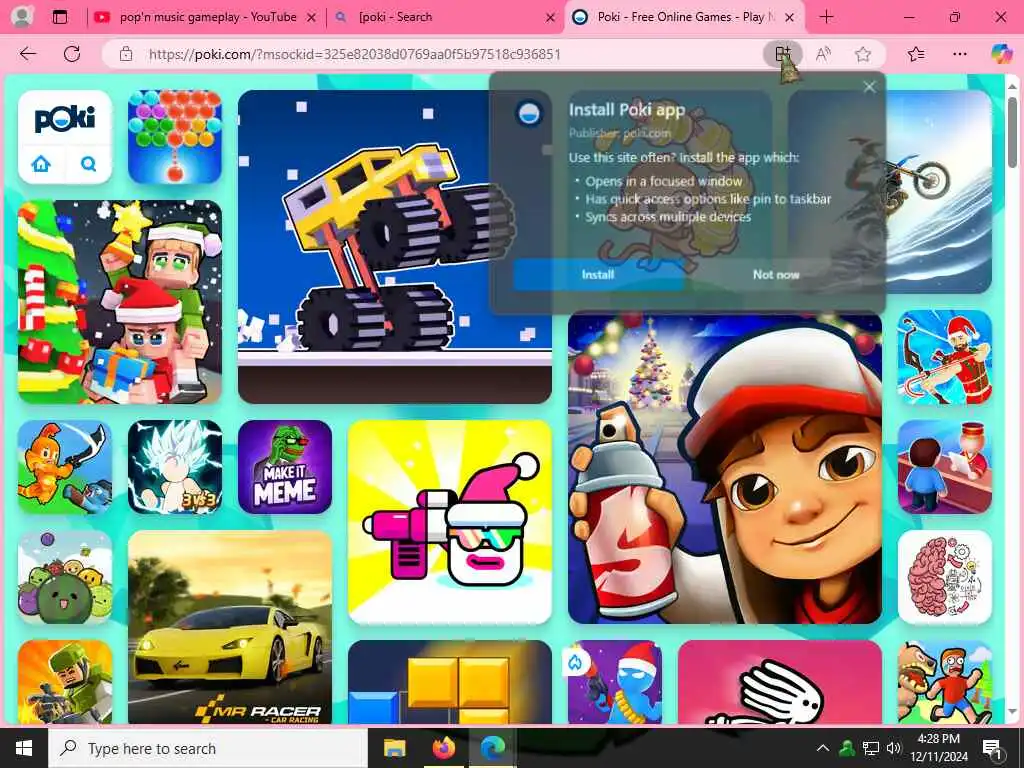Open a new tab with plus button
The image size is (1024, 768).
826,17
